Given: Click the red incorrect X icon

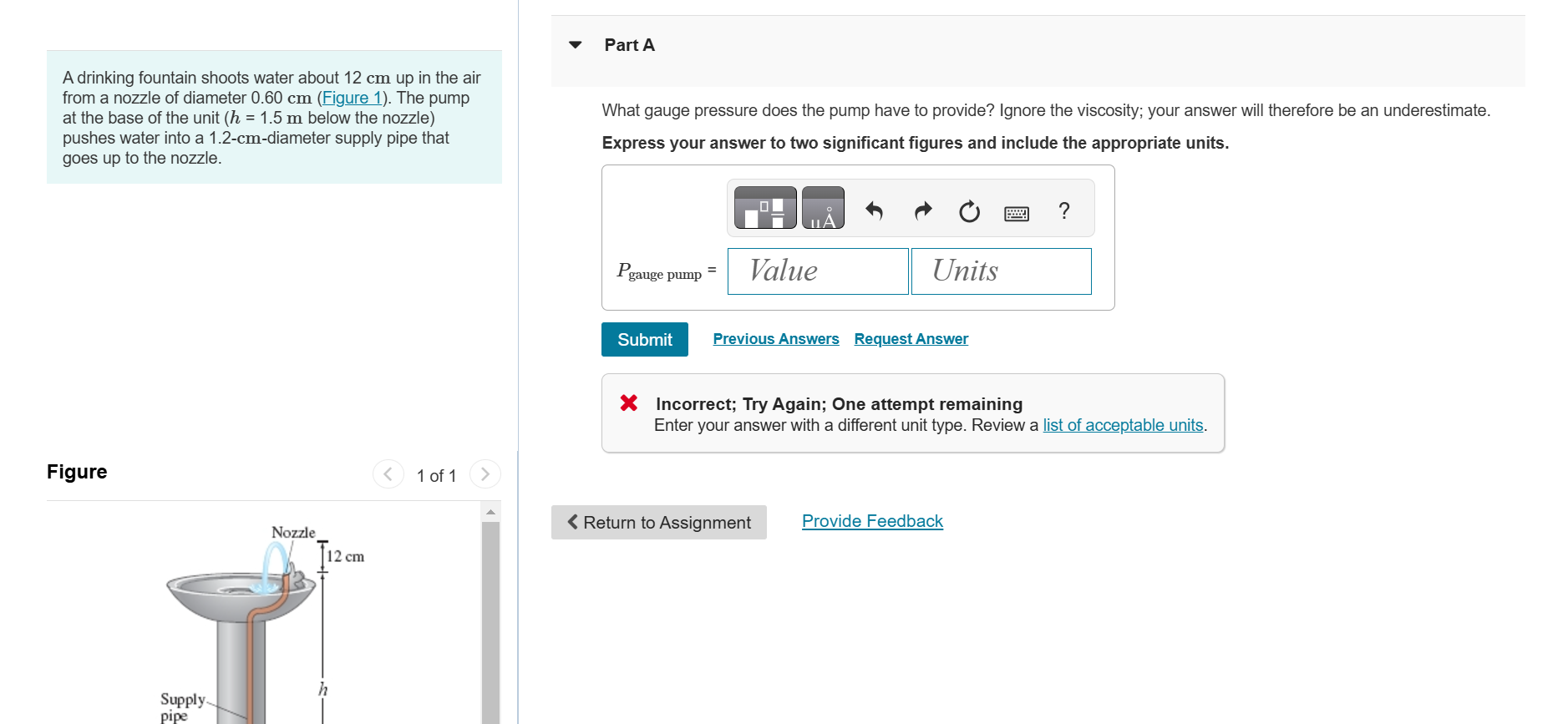Looking at the screenshot, I should pyautogui.click(x=629, y=403).
